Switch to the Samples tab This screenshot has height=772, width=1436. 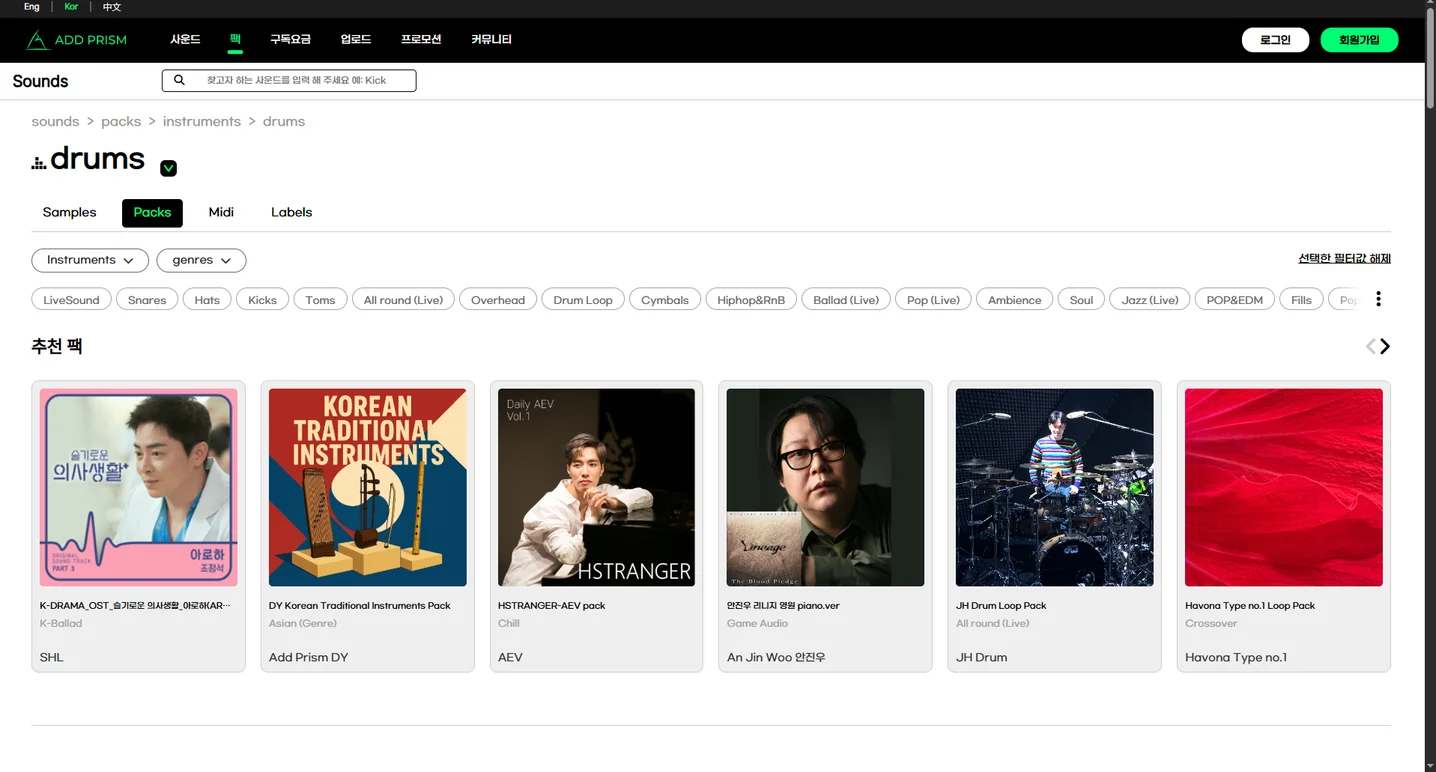pyautogui.click(x=69, y=212)
